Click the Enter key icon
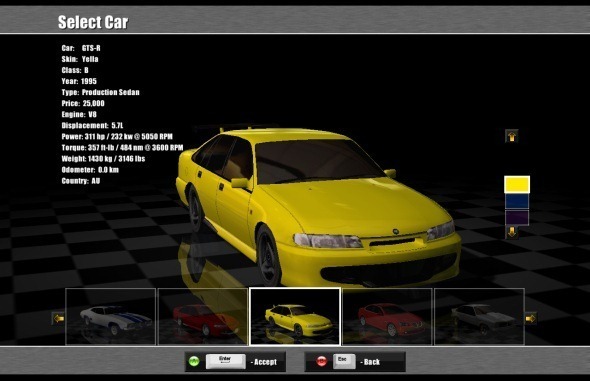This screenshot has width=590, height=381. coord(225,361)
